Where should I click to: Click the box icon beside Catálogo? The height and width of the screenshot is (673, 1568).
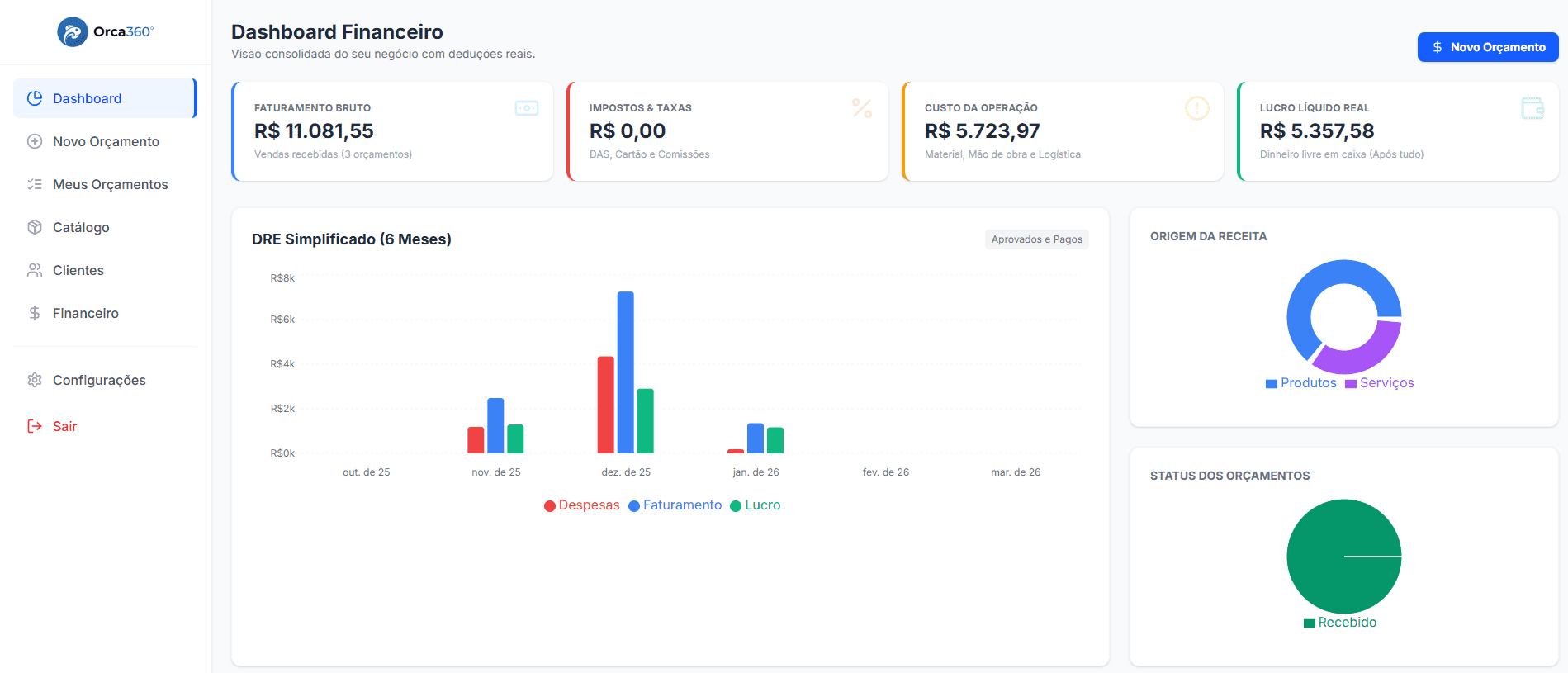pos(35,227)
